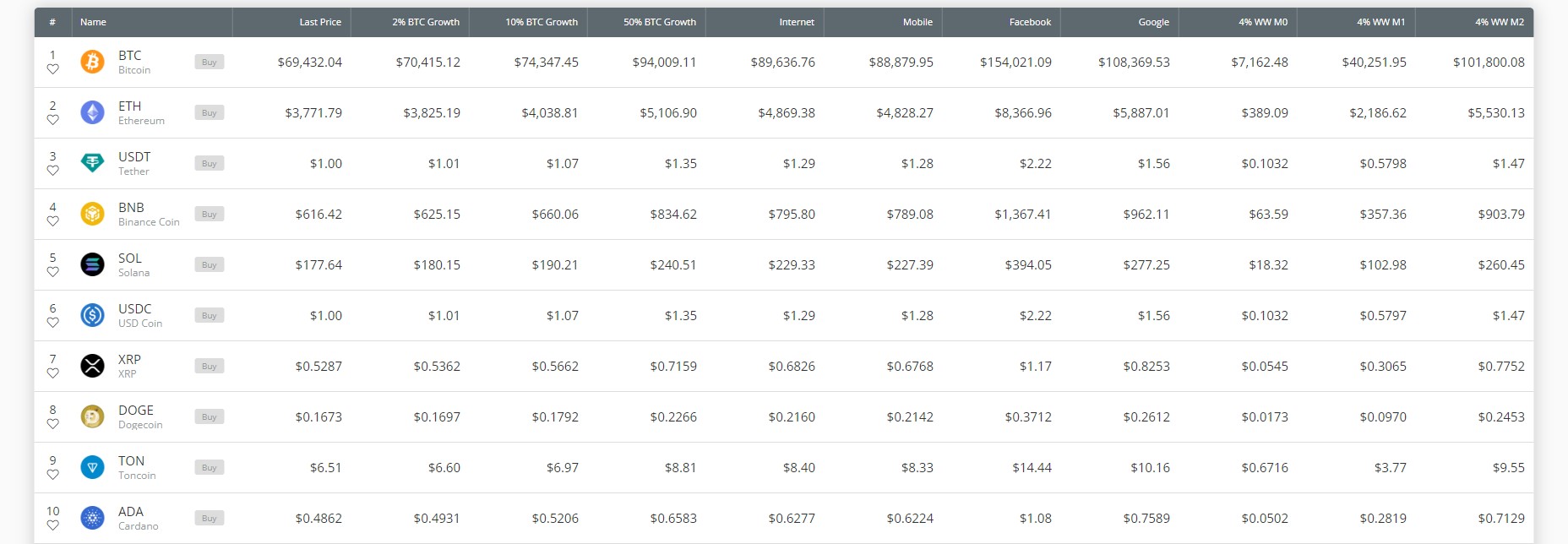Screen dimensions: 1568x544
Task: Favorite Bitcoin using its heart icon
Action: (x=53, y=68)
